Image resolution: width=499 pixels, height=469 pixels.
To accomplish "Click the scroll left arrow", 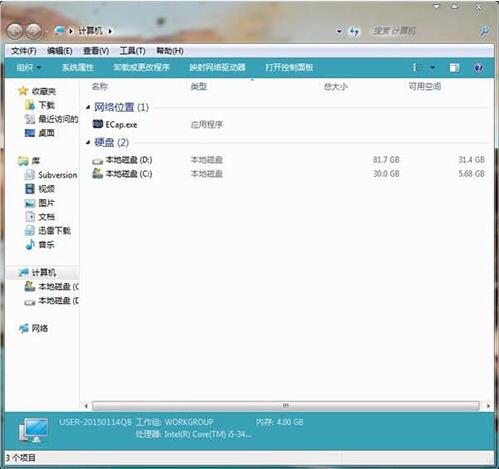I will tap(86, 406).
